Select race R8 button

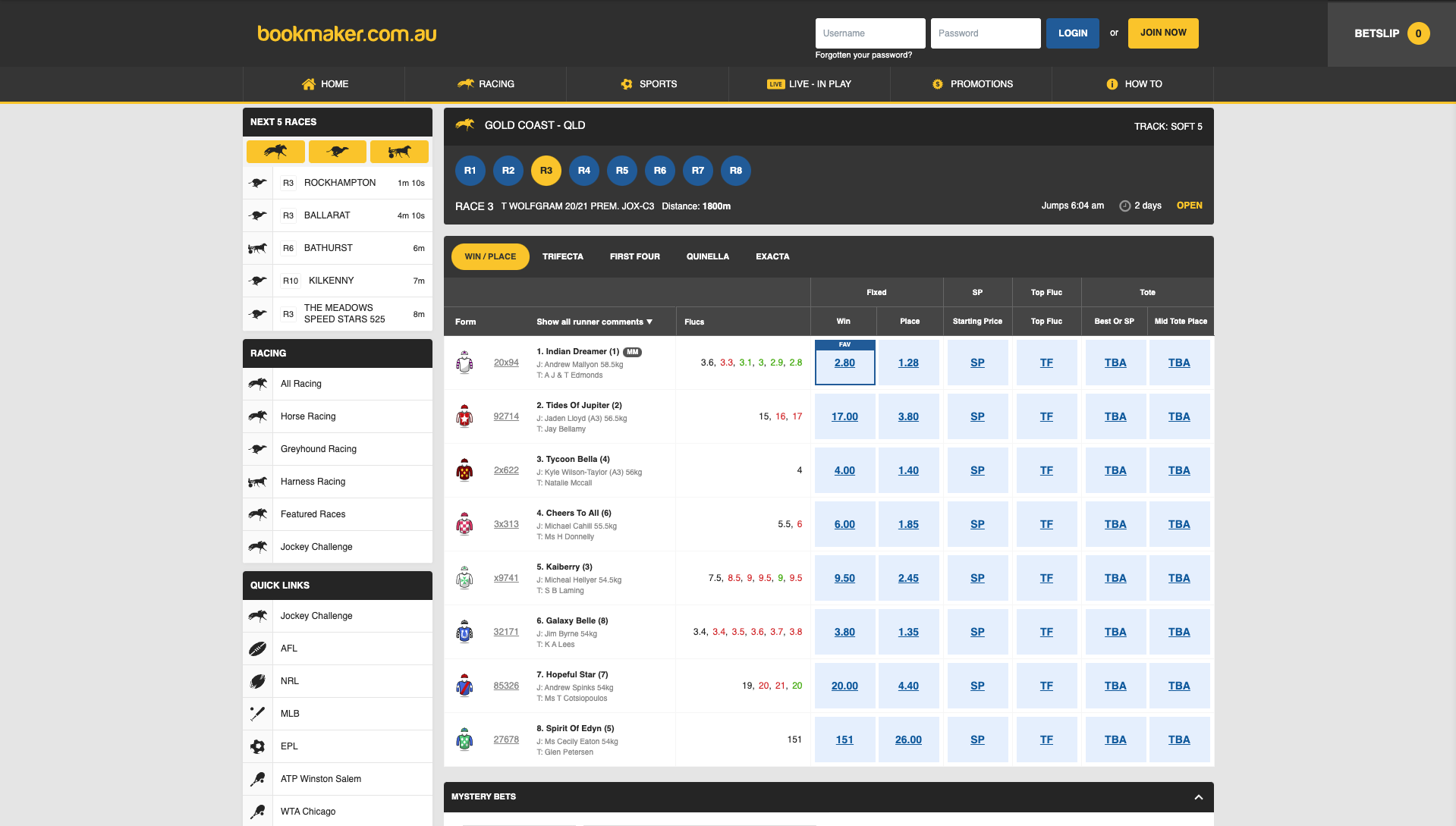736,171
